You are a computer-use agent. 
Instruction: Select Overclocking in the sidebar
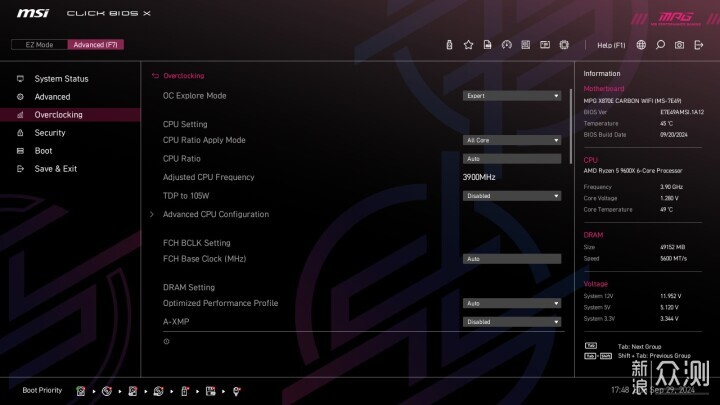point(70,115)
